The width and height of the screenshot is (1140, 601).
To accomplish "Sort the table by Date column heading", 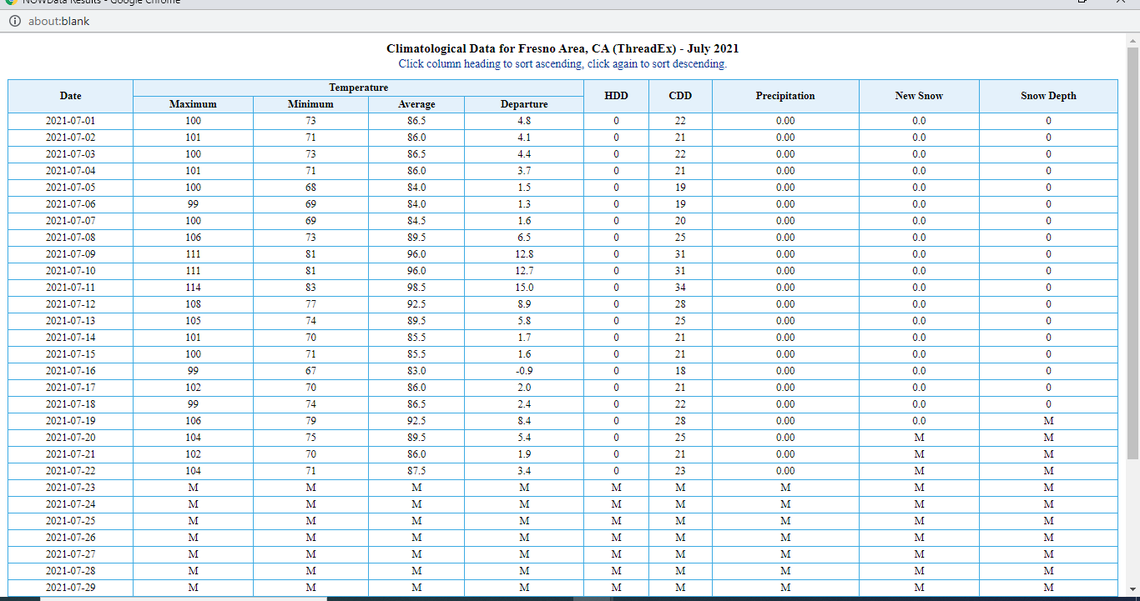I will click(x=70, y=95).
